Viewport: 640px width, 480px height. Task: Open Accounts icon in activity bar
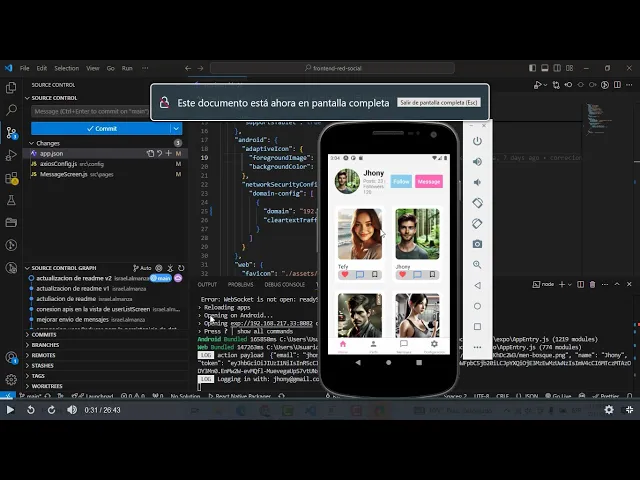click(x=11, y=357)
